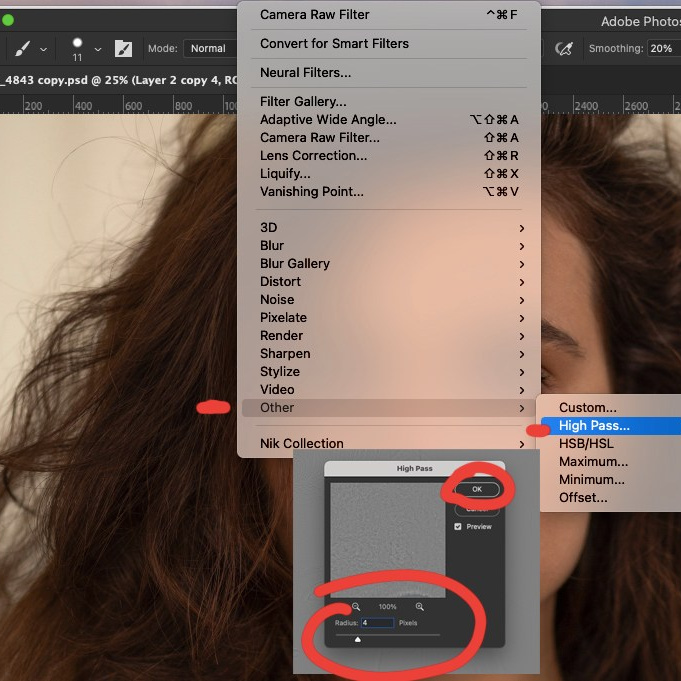This screenshot has height=681, width=681.
Task: Open Vanishing Point filter
Action: (x=389, y=192)
